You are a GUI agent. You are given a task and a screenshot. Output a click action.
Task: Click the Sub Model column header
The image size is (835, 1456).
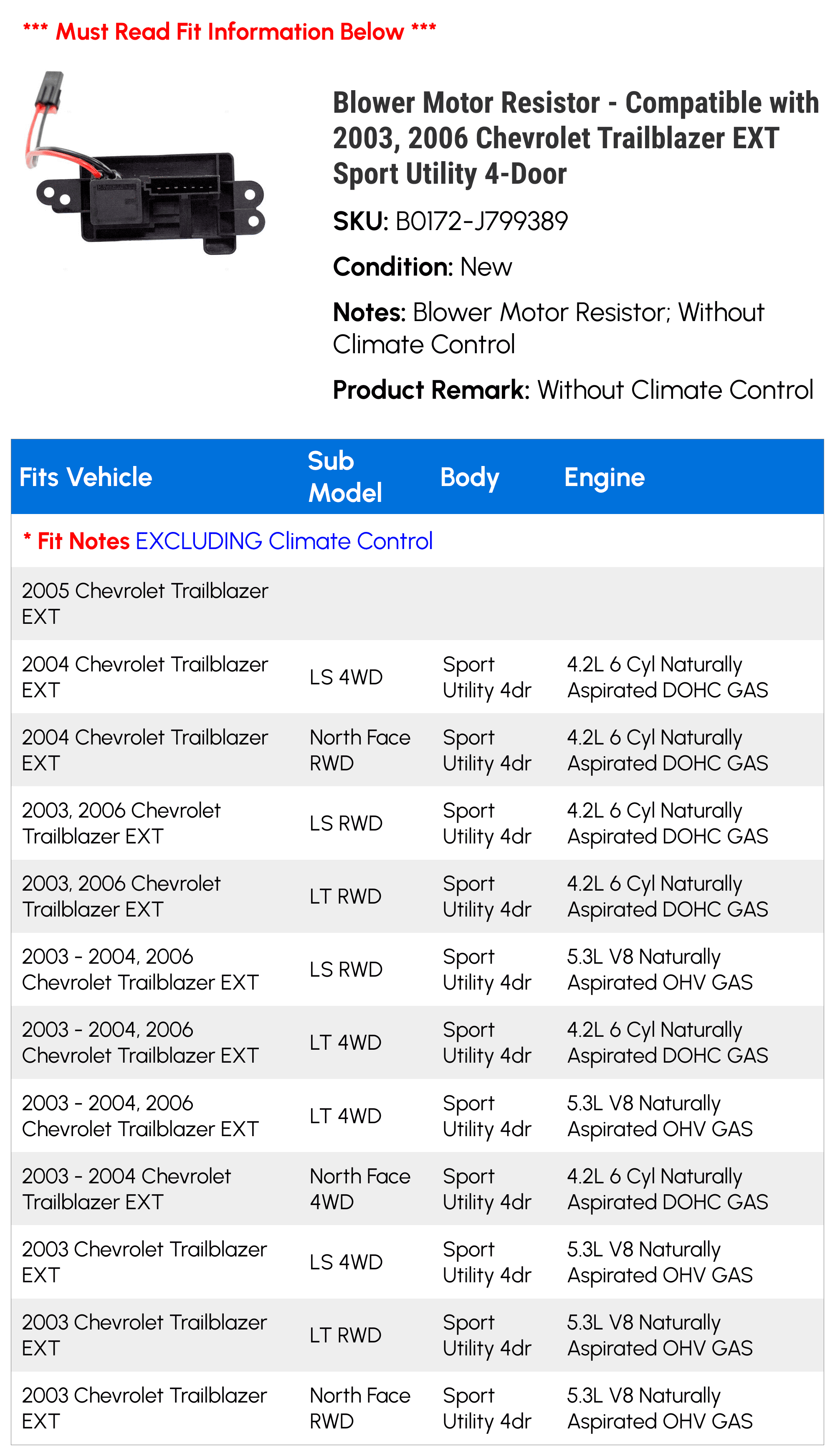(x=345, y=477)
